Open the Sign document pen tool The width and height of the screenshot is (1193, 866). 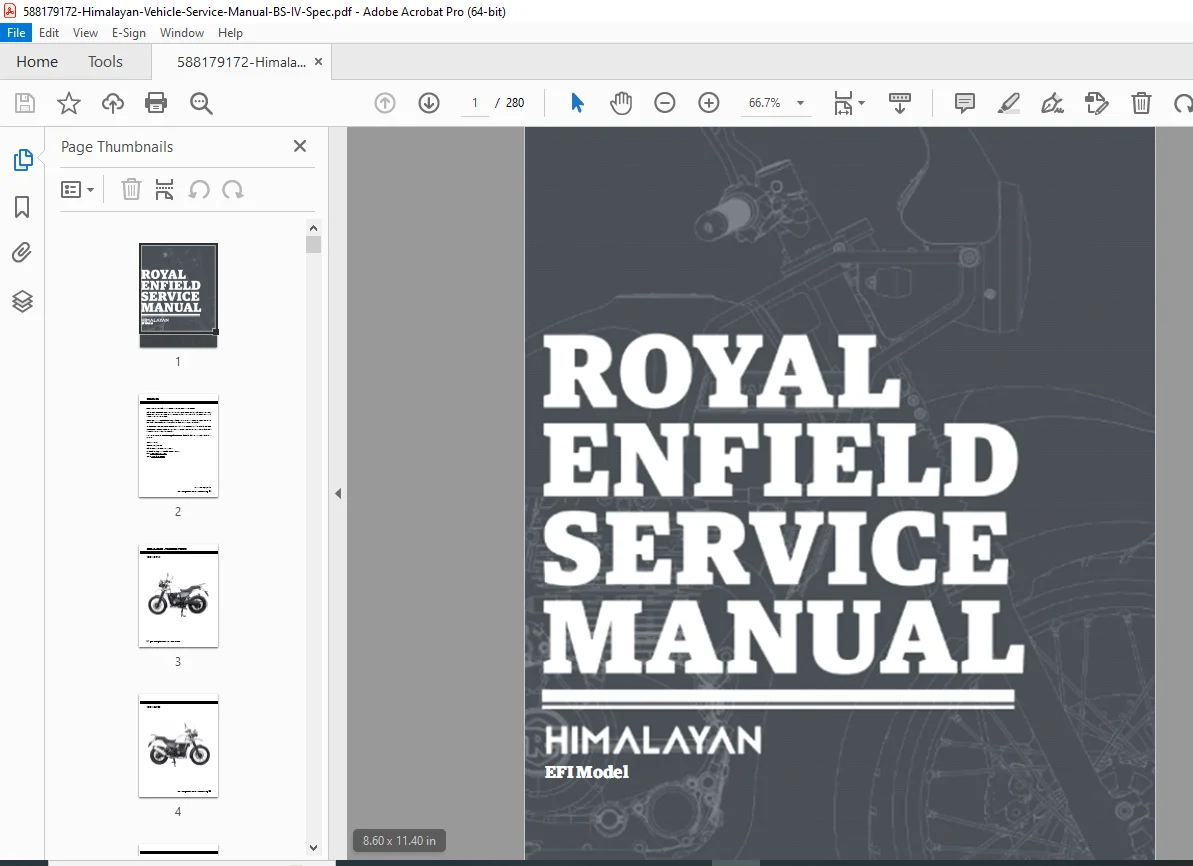(x=1053, y=103)
